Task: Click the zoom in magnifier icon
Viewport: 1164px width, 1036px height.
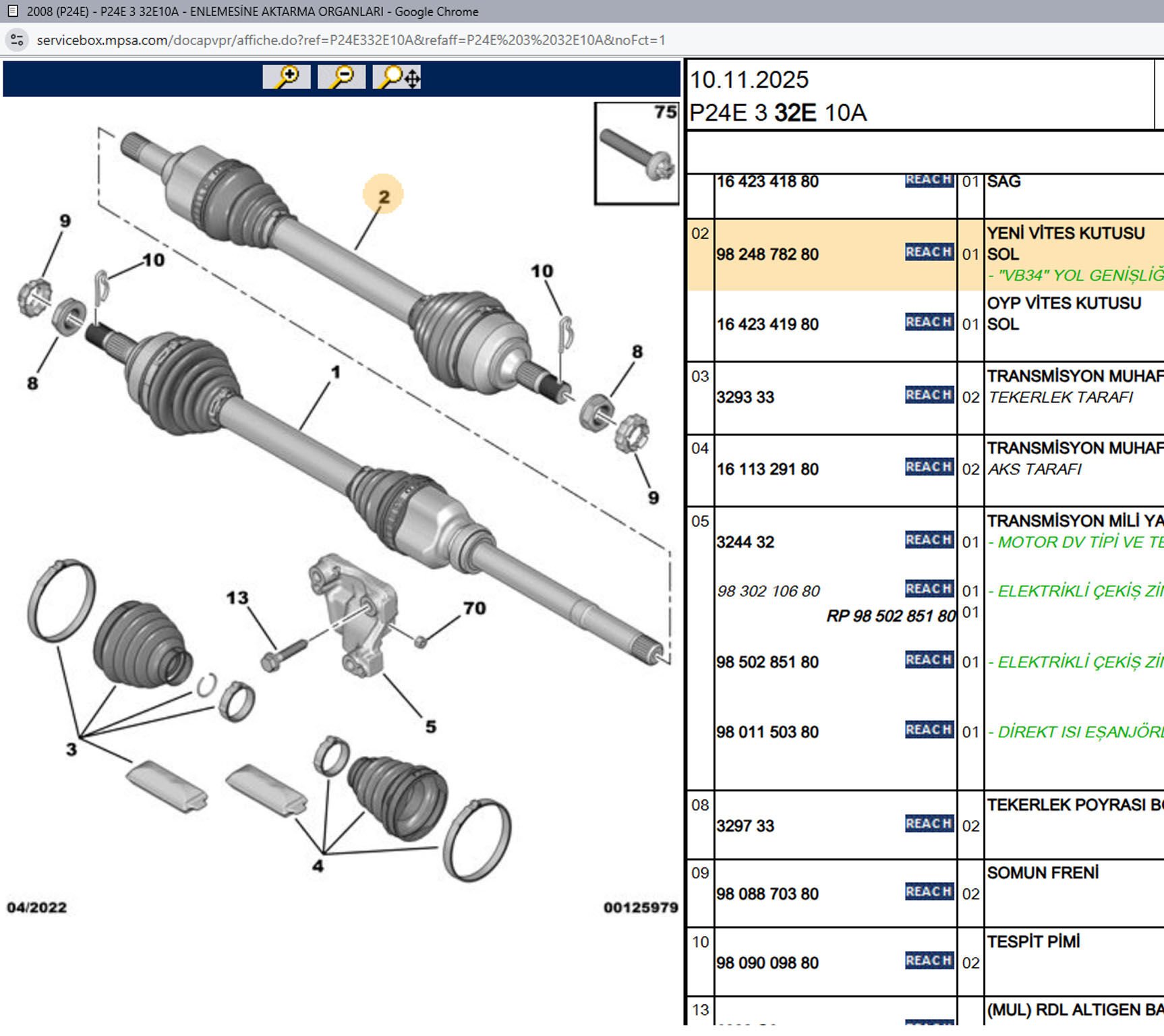Action: pos(287,77)
